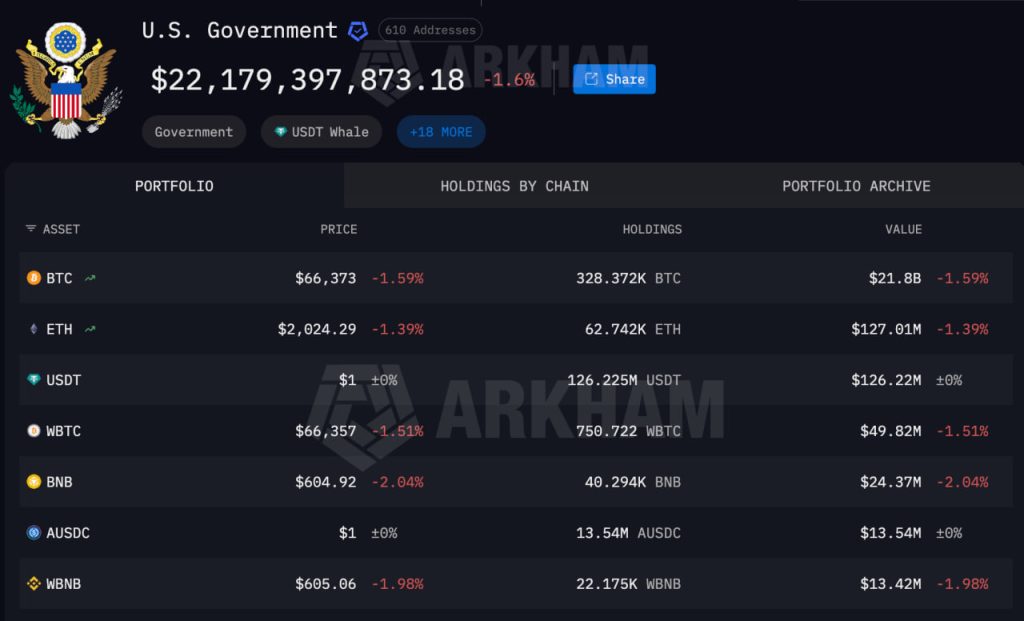Click the WBTC token icon
The image size is (1024, 621).
pyautogui.click(x=35, y=431)
